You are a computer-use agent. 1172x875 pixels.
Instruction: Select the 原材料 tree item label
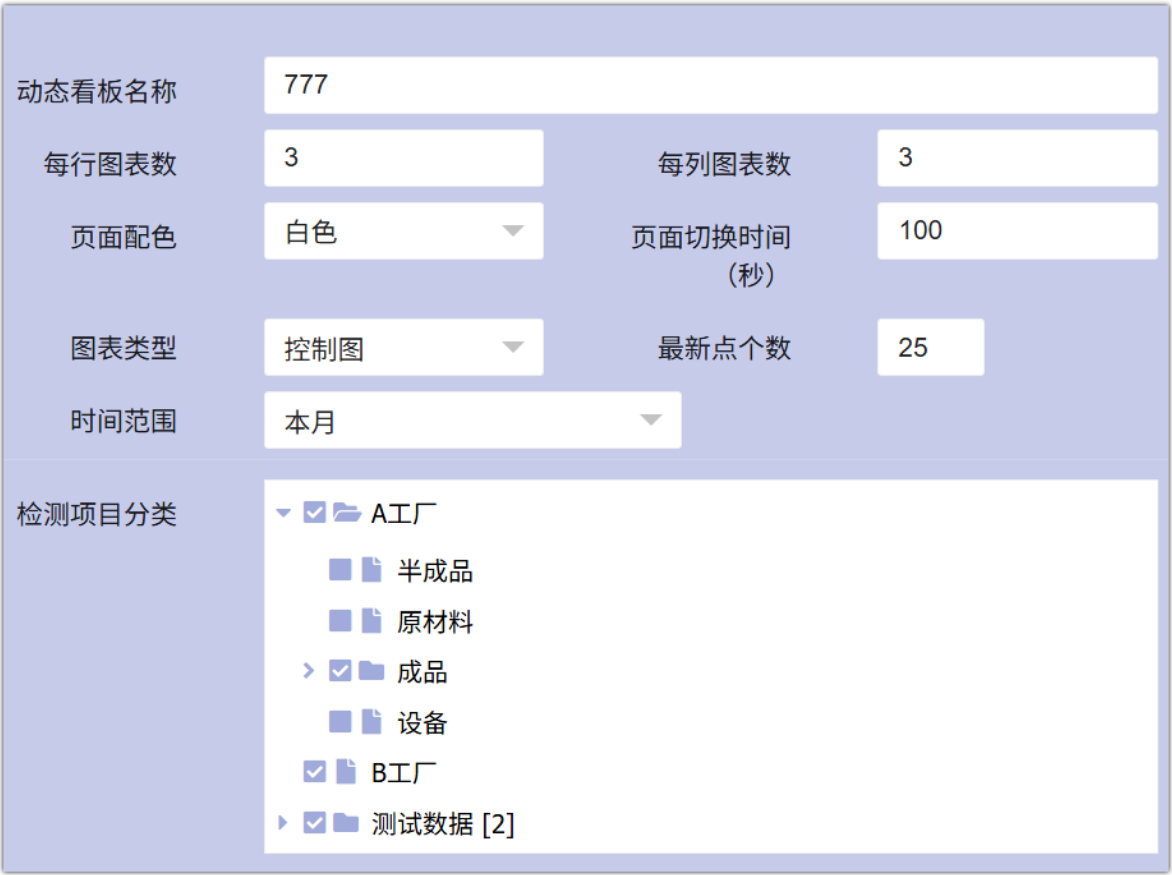click(x=435, y=622)
